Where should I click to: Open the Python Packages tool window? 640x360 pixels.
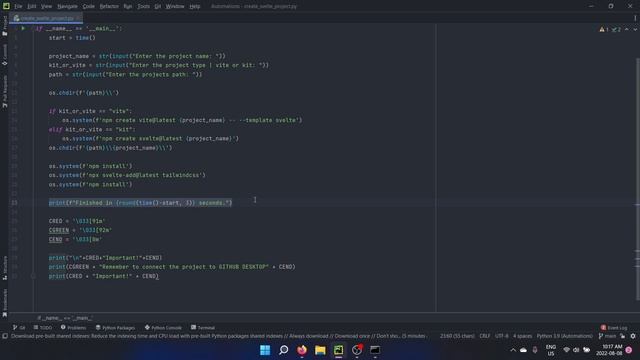(115, 327)
